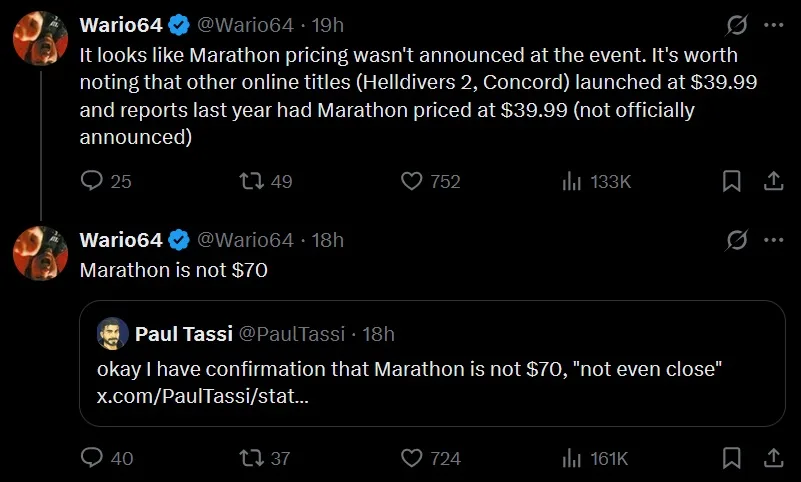Screen dimensions: 801x482
Task: Open the x.com/PaulTassi/stat... link
Action: (x=202, y=396)
